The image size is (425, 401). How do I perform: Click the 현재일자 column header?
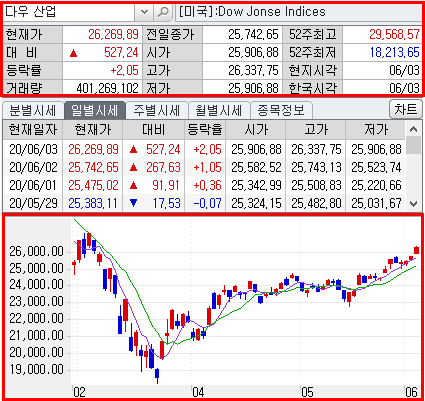coord(33,129)
